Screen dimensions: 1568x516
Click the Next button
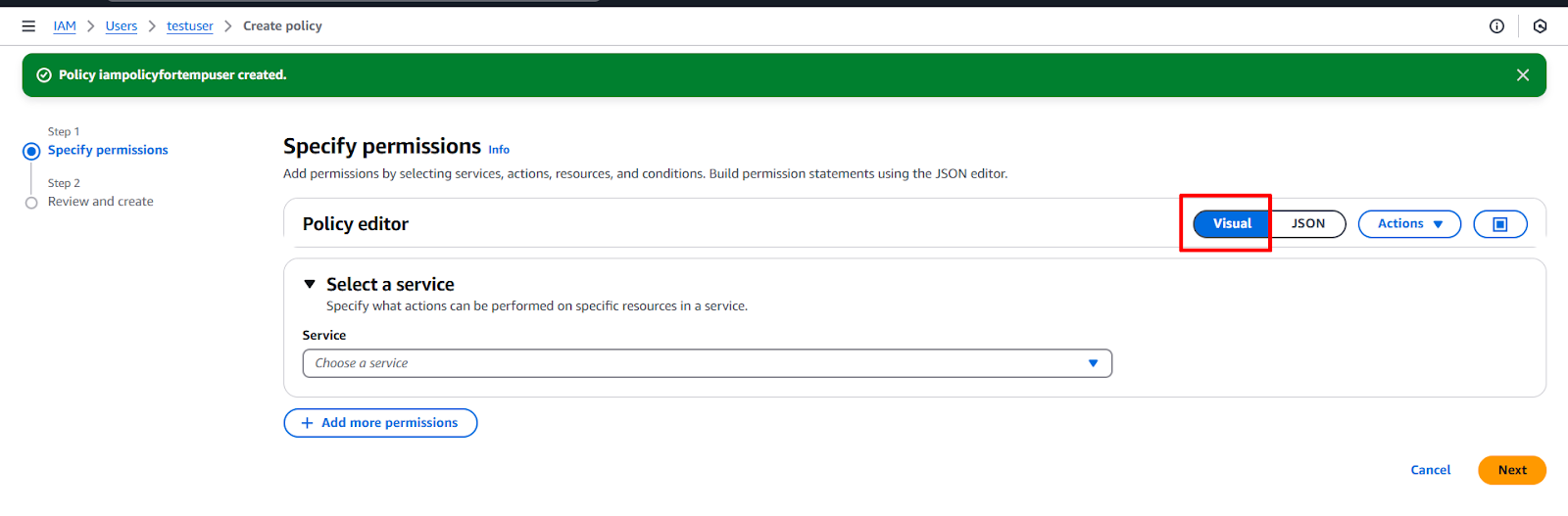1512,470
